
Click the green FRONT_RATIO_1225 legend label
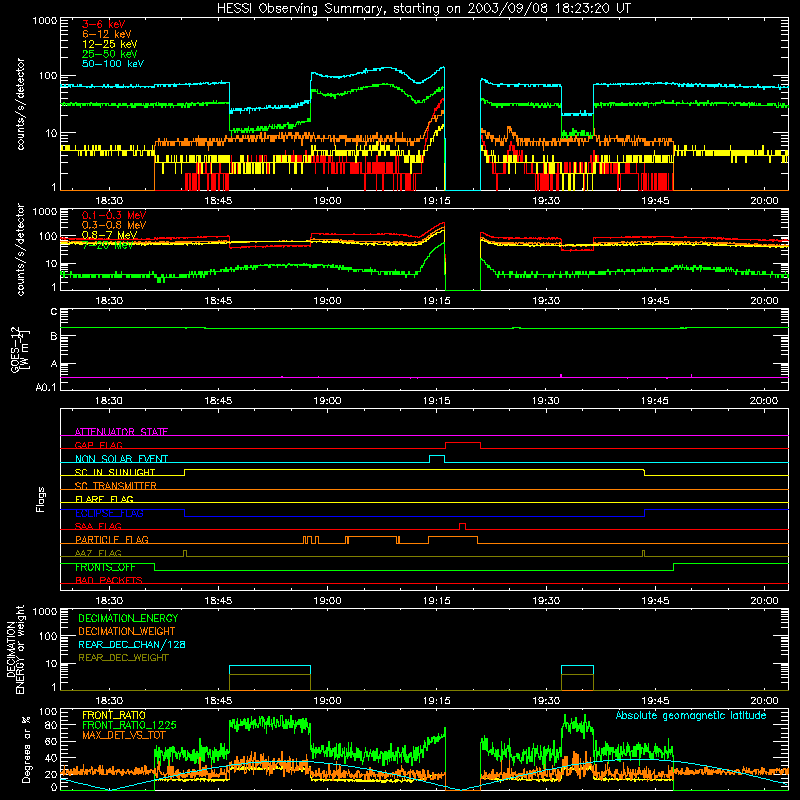(129, 725)
